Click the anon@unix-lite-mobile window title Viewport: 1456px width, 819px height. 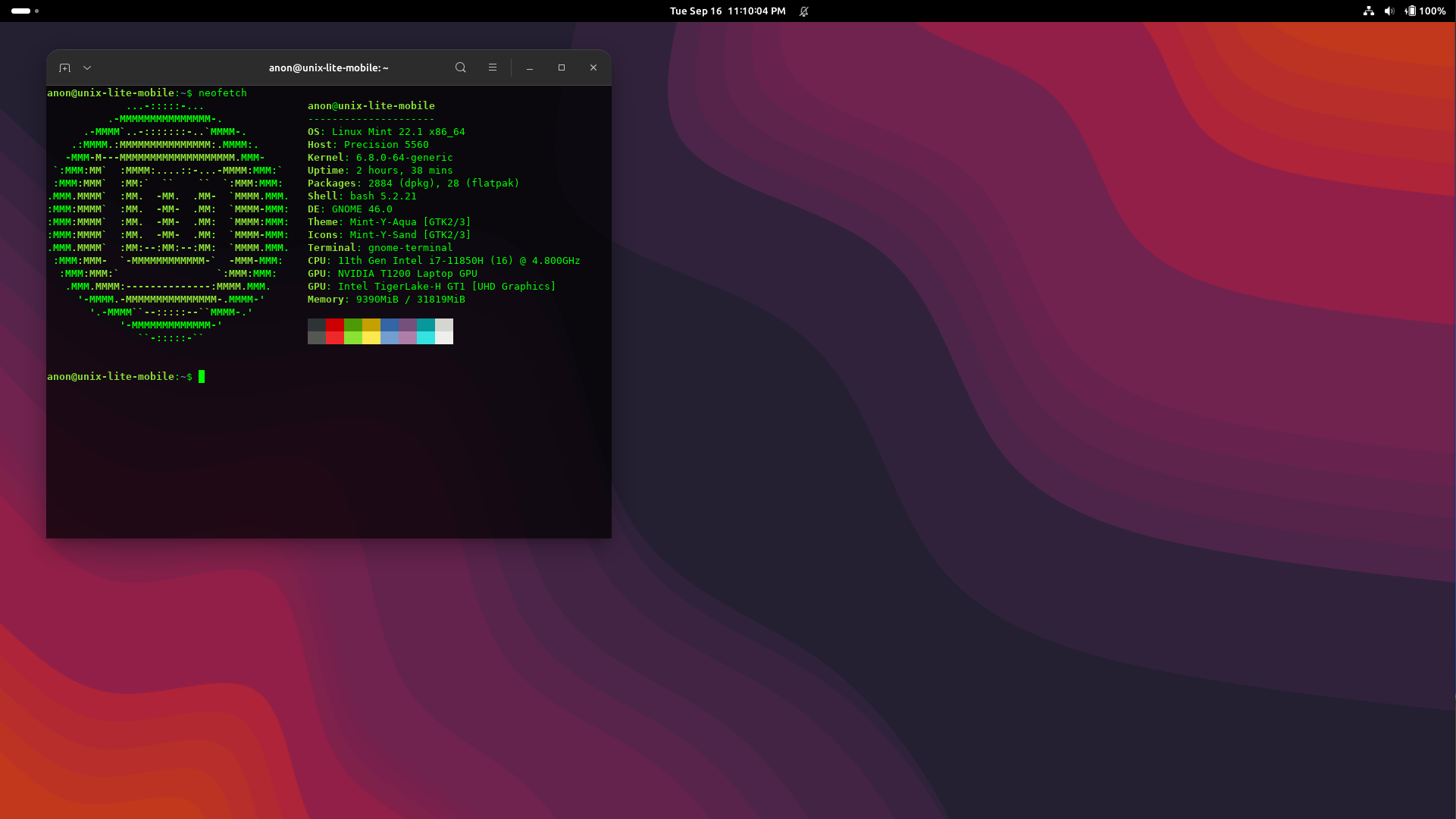(329, 67)
